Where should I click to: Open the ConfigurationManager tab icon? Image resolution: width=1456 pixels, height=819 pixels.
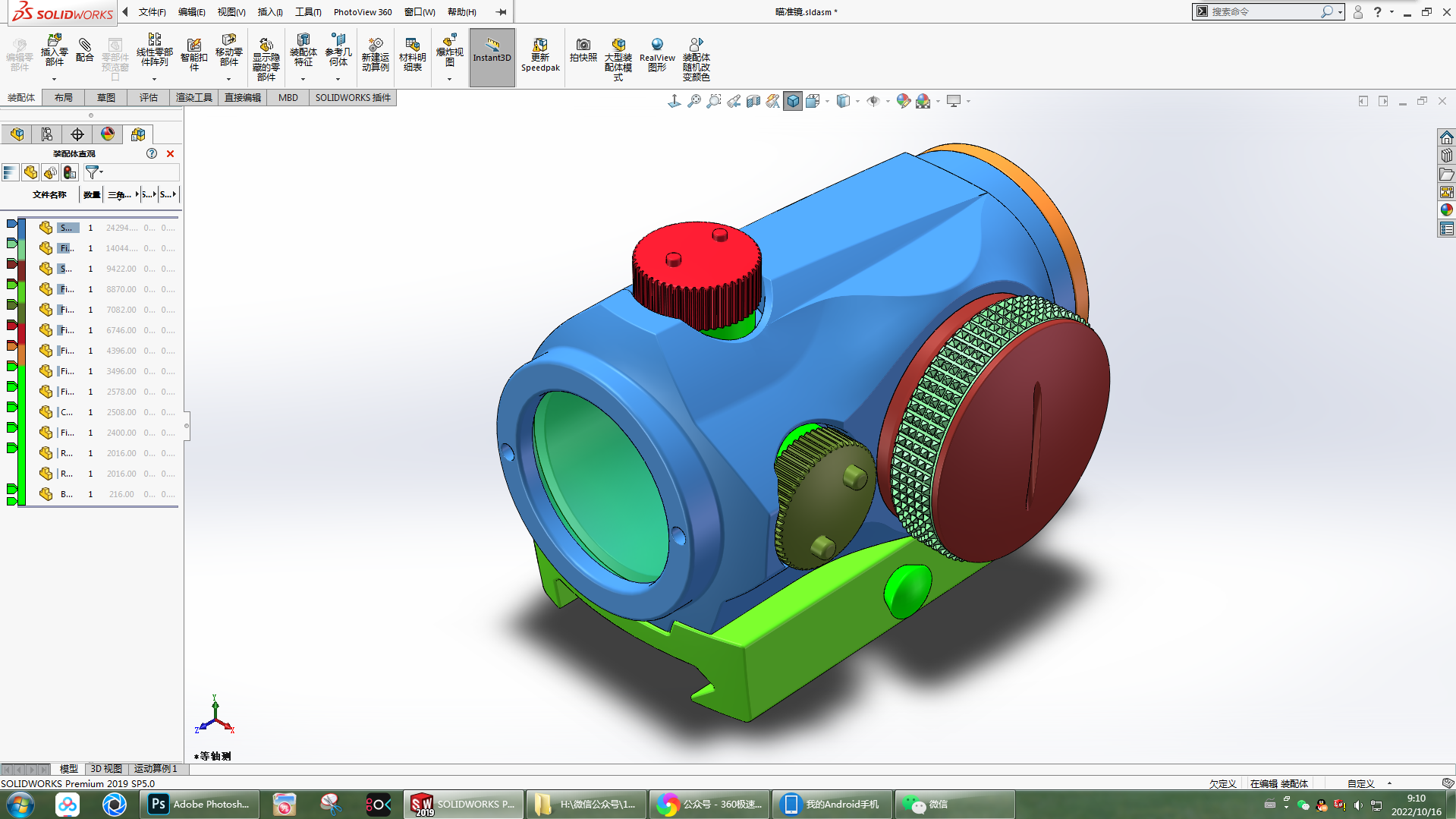click(47, 134)
